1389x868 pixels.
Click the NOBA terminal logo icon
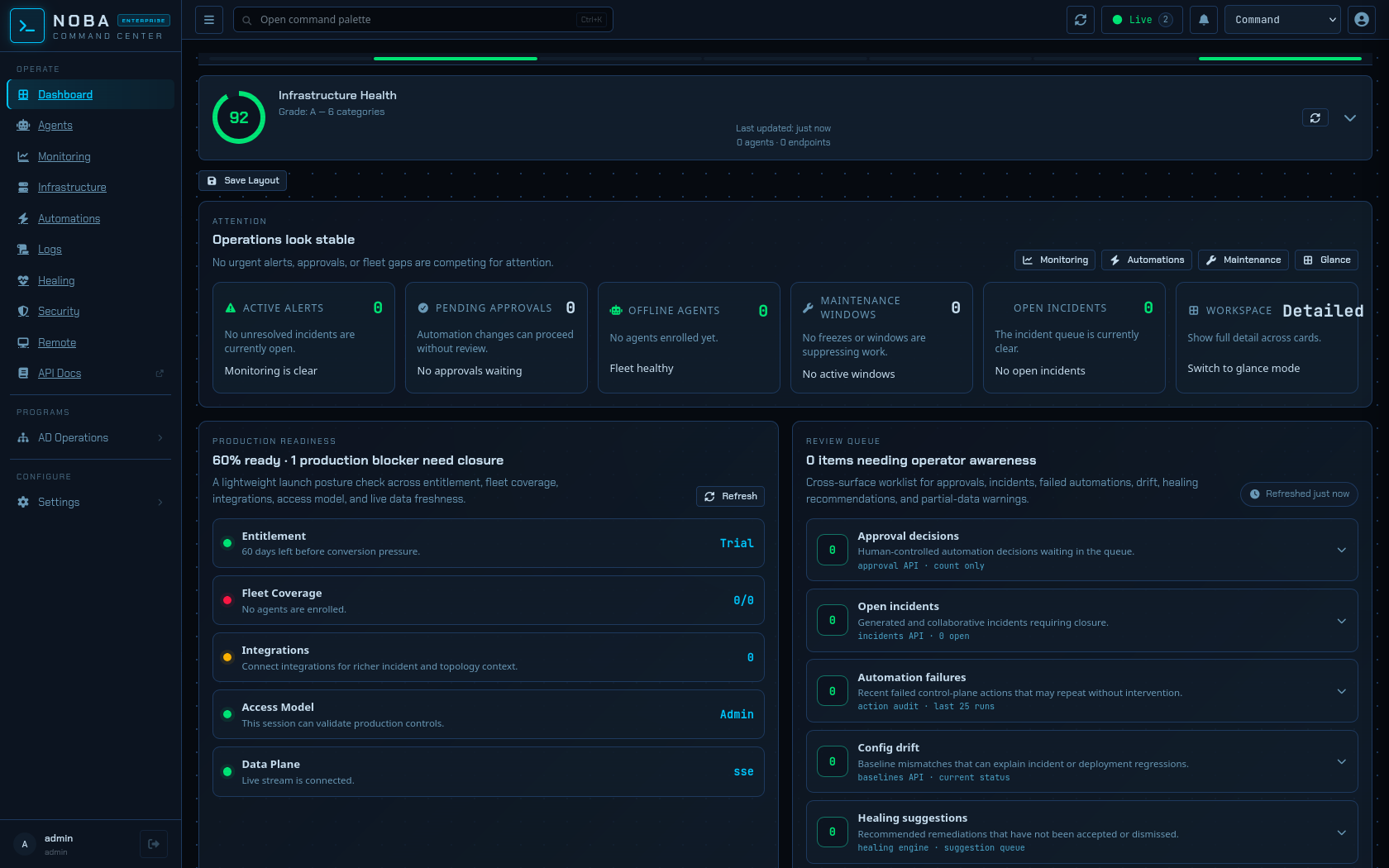pyautogui.click(x=26, y=26)
